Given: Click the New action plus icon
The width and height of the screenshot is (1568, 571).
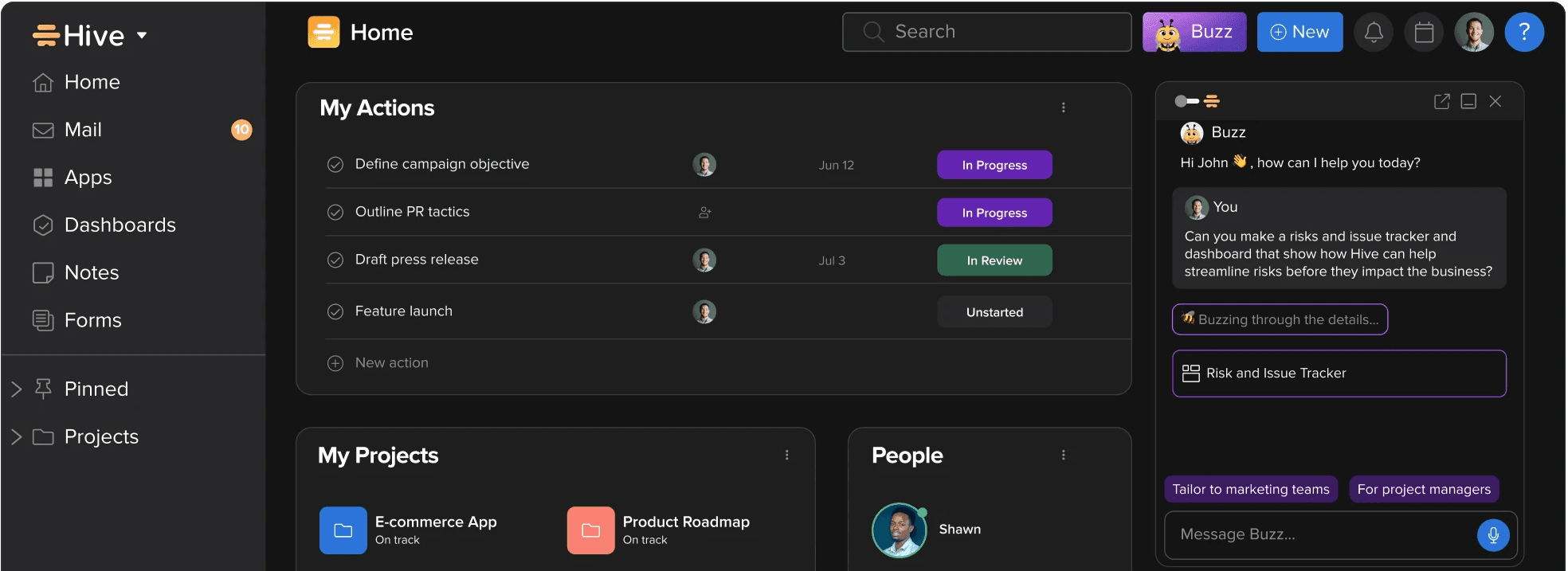Looking at the screenshot, I should [x=335, y=363].
